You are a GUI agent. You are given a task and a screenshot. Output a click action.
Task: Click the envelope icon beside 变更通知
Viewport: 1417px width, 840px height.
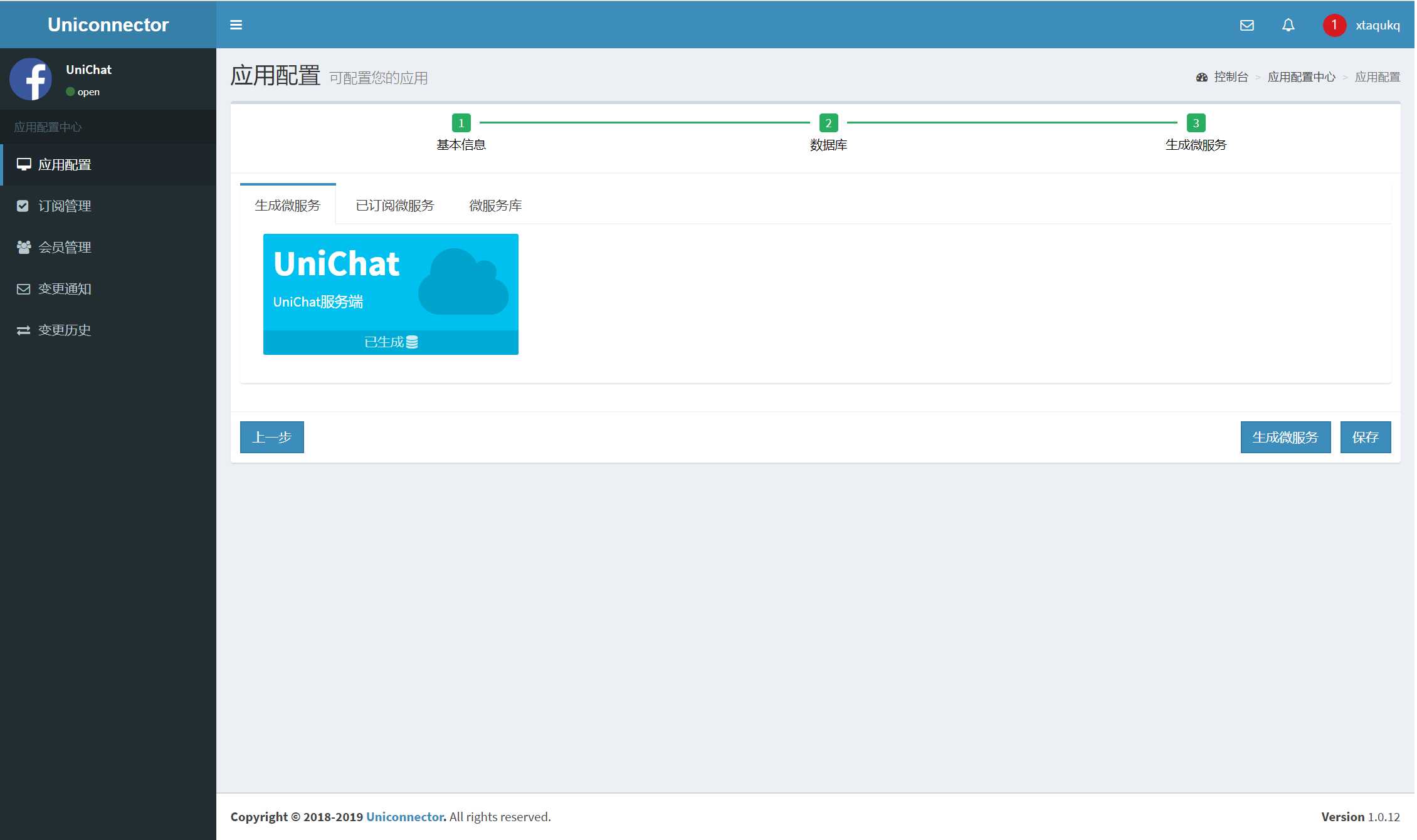23,289
